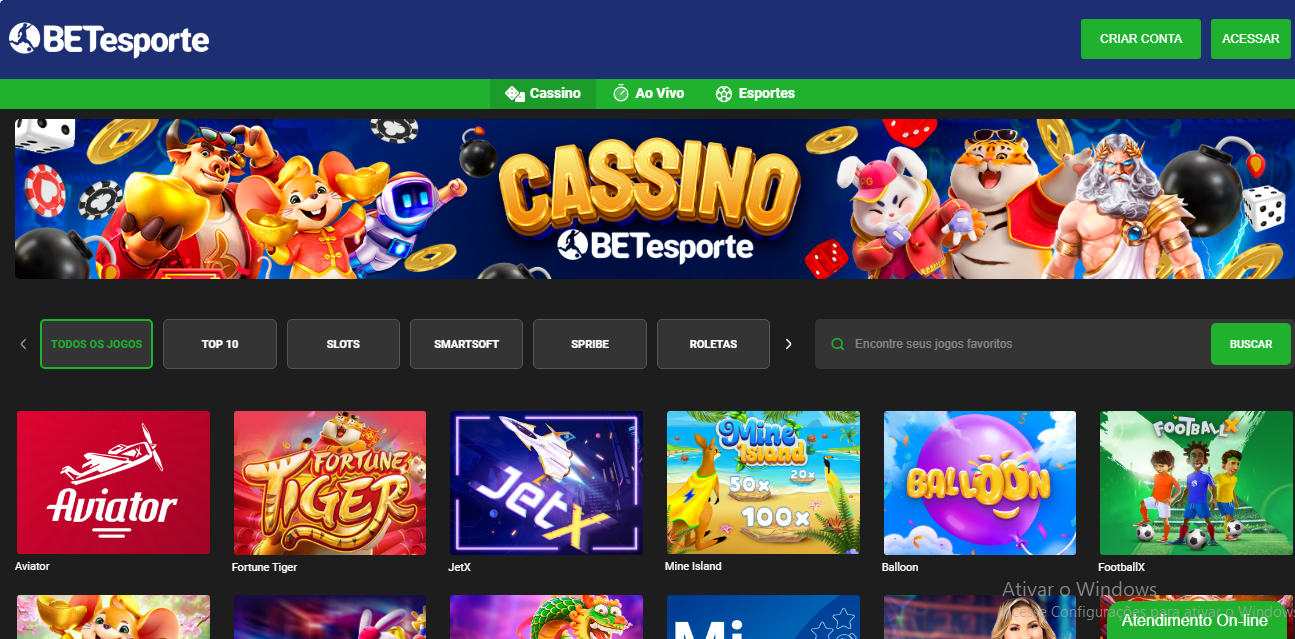Screen dimensions: 1295x639
Task: Click the BUSCAR search button
Action: [1251, 344]
